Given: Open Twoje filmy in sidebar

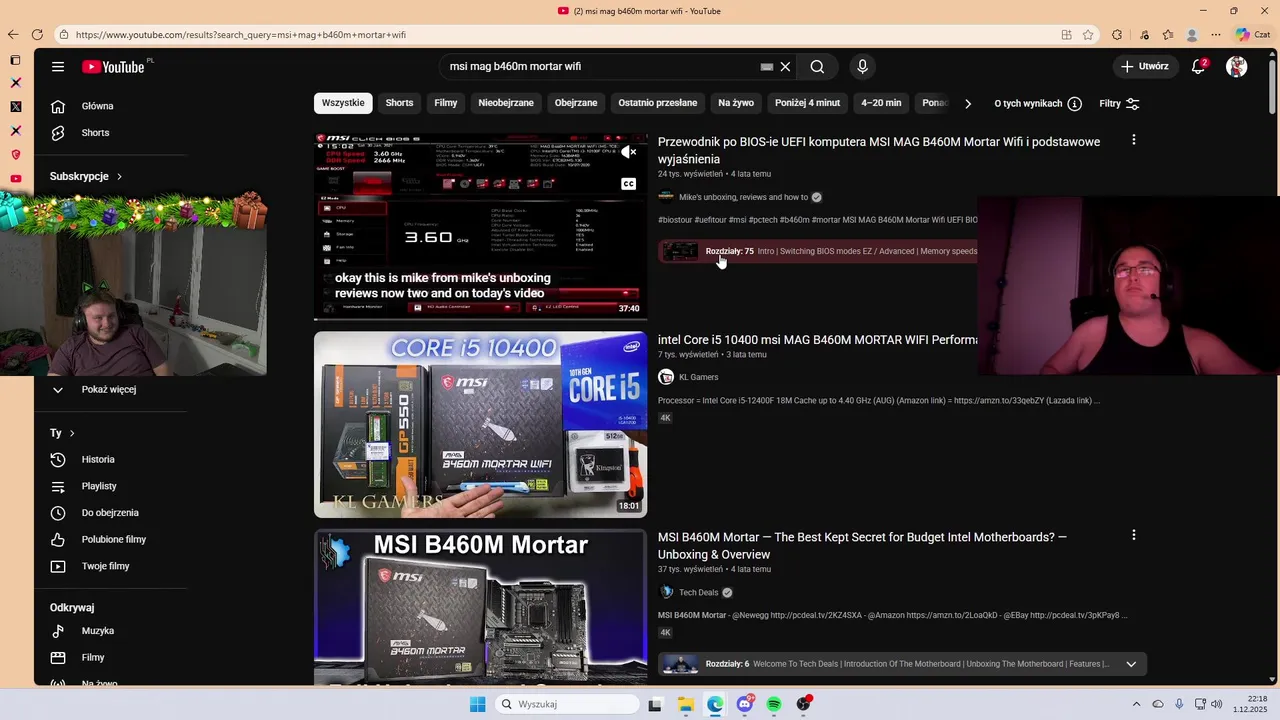Looking at the screenshot, I should [105, 567].
